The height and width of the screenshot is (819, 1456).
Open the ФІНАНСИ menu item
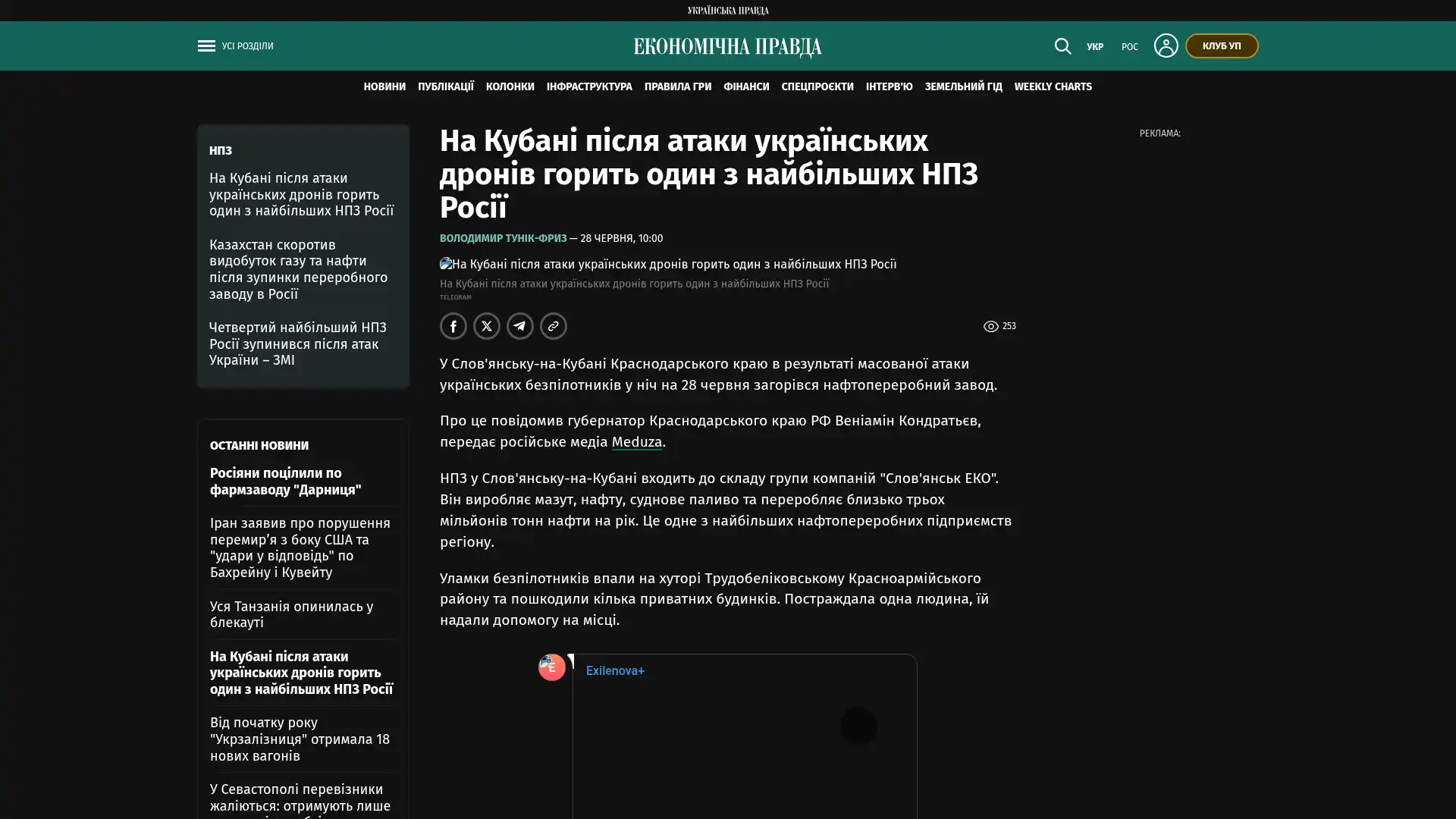coord(746,86)
